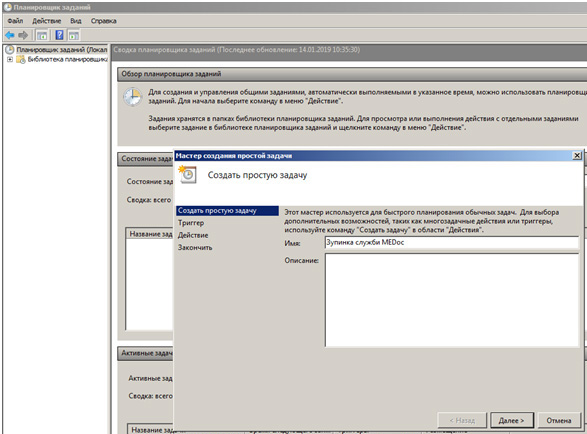Screen dimensions: 587x434
Task: Collapse the Активные задачи section header
Action: coord(146,353)
